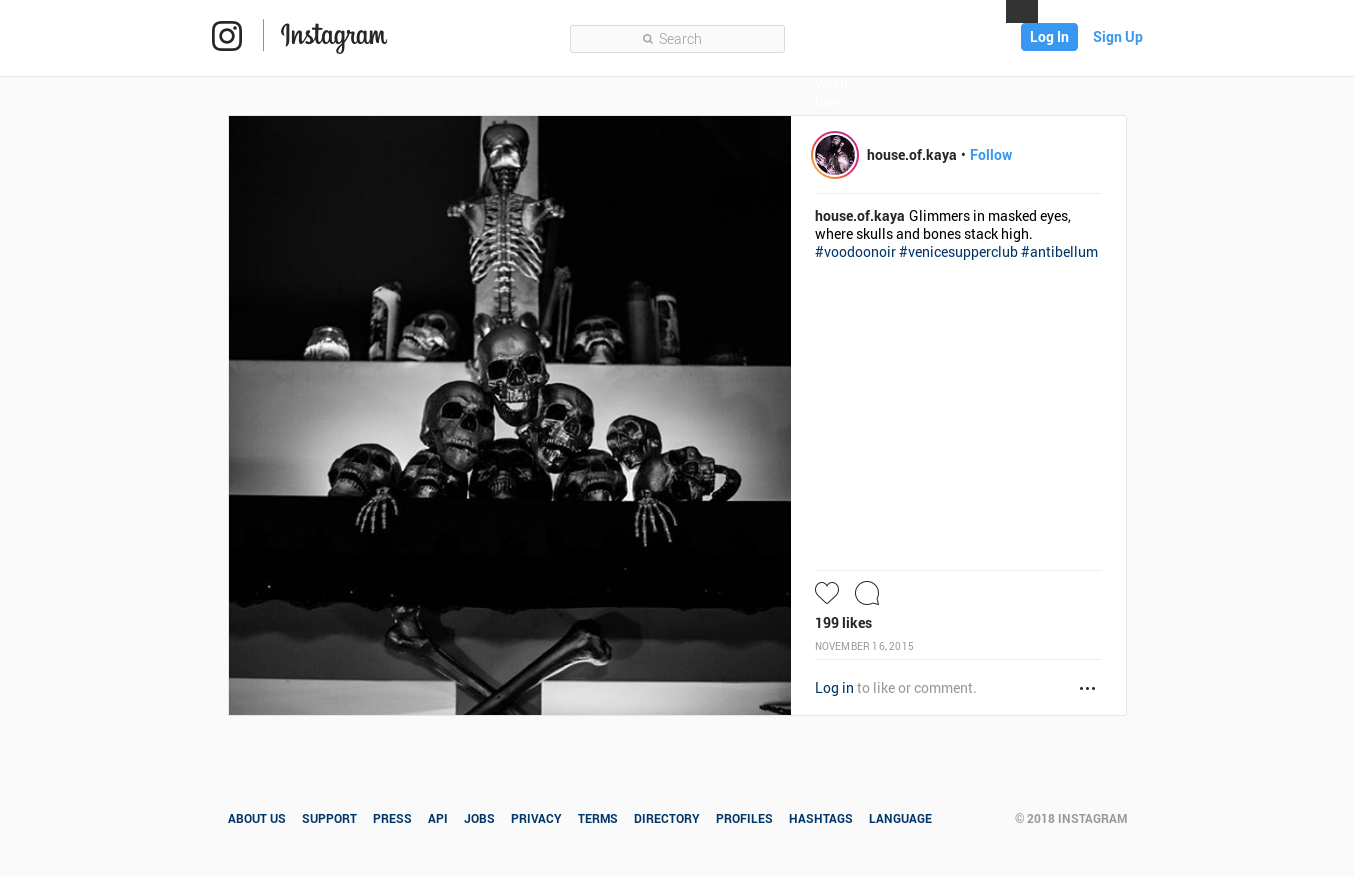This screenshot has height=876, width=1354.
Task: Click the Instagram wordmark logo
Action: click(x=334, y=37)
